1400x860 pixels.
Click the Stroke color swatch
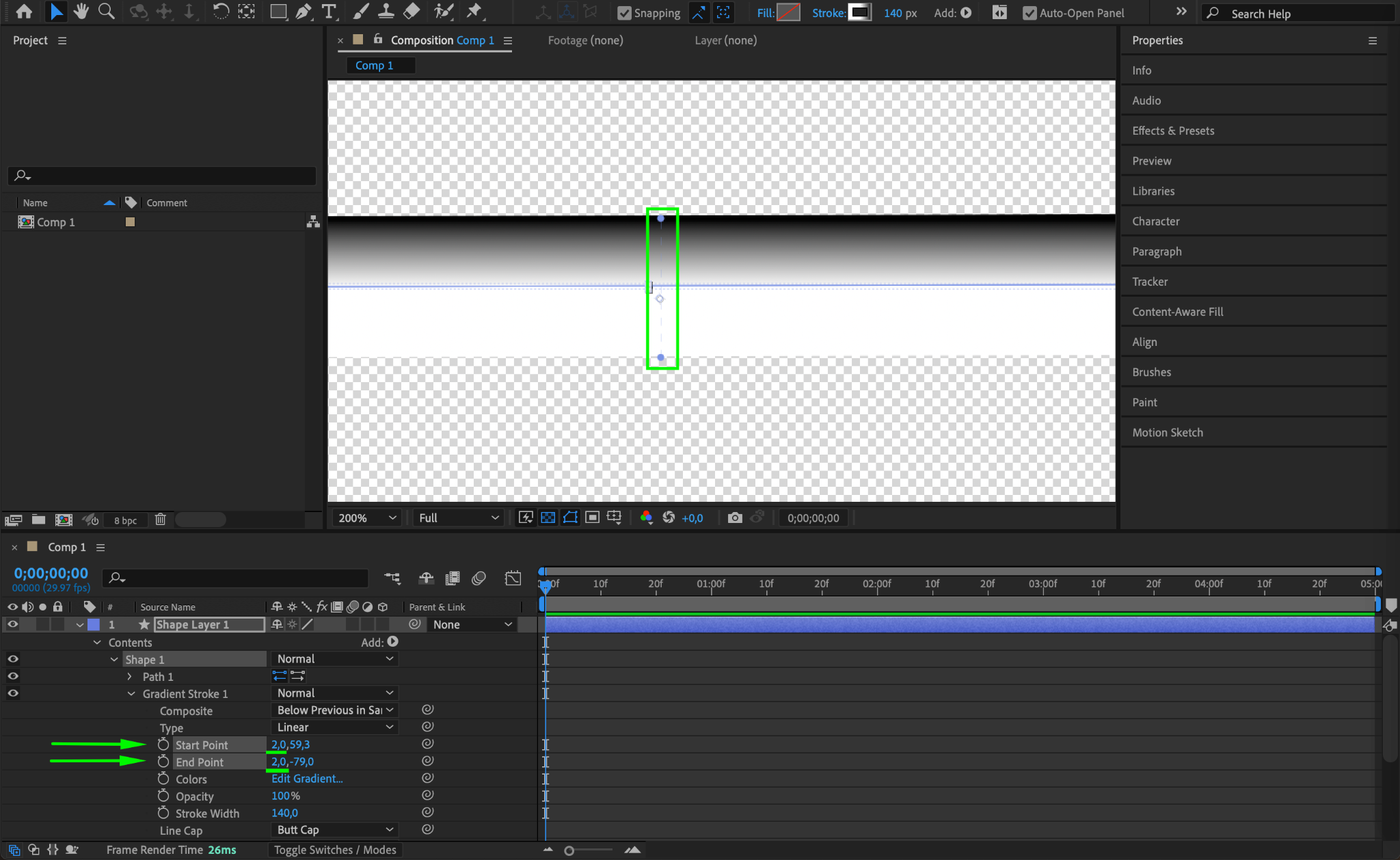(x=859, y=12)
